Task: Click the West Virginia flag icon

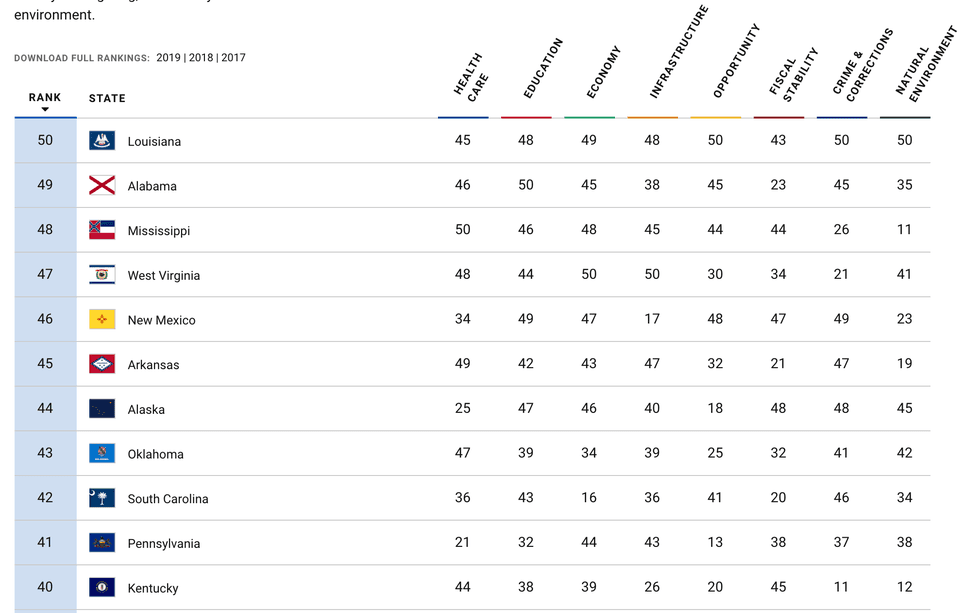Action: tap(102, 275)
